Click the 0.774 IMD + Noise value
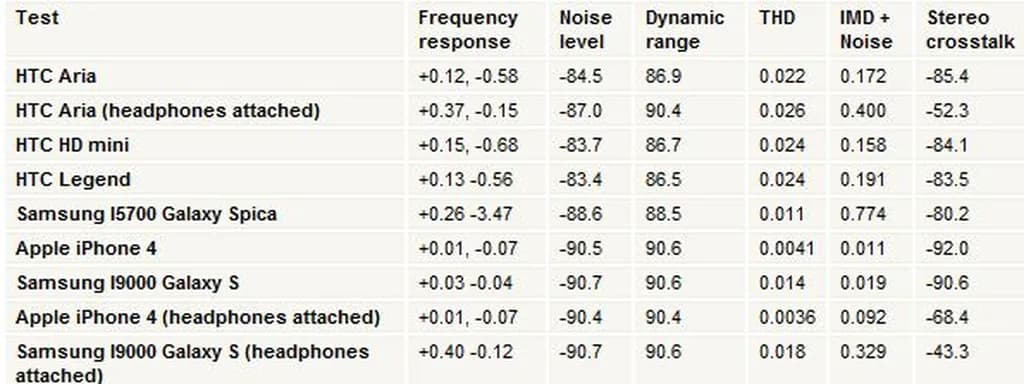 pyautogui.click(x=863, y=214)
